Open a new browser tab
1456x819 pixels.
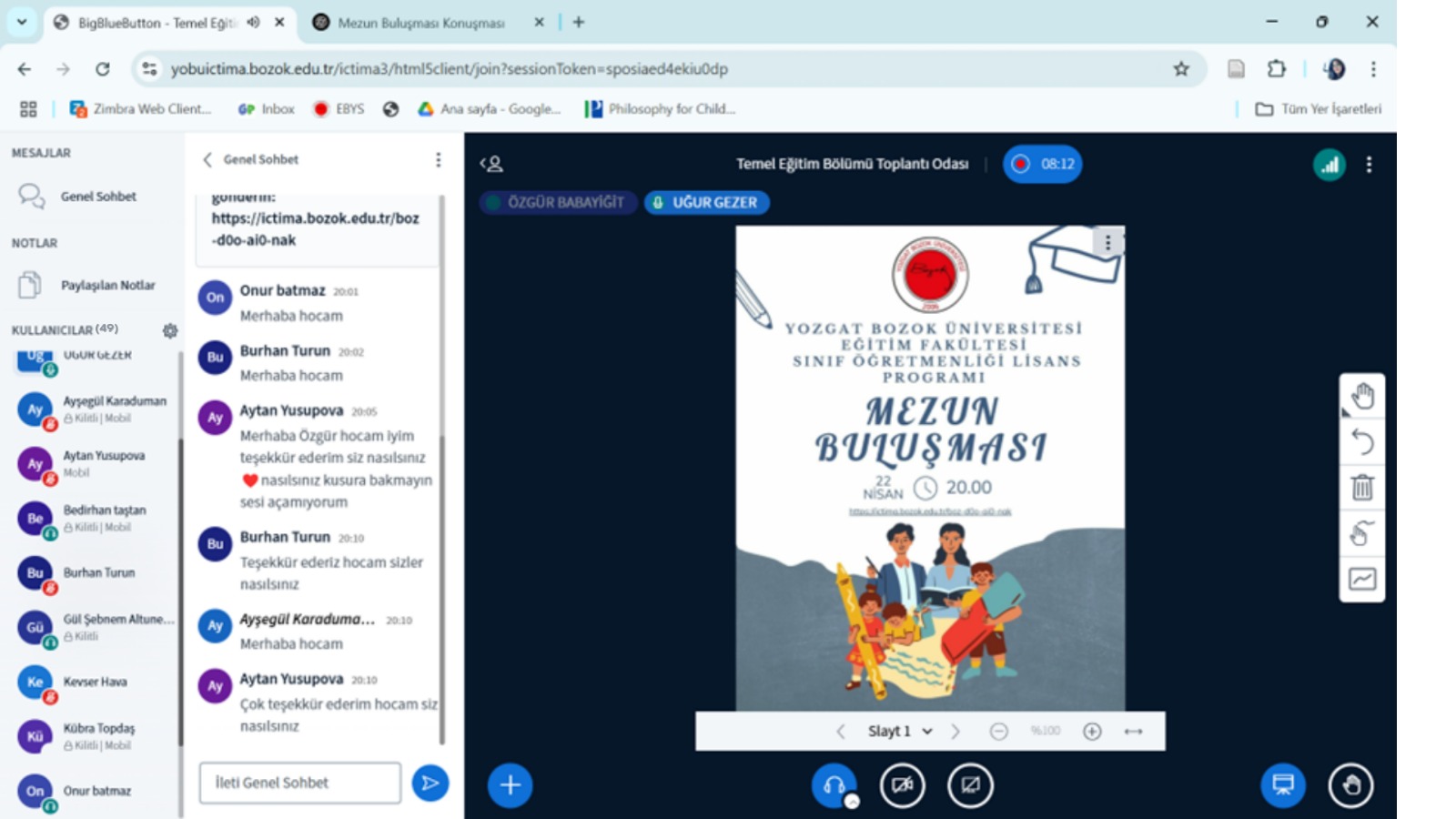pyautogui.click(x=579, y=22)
